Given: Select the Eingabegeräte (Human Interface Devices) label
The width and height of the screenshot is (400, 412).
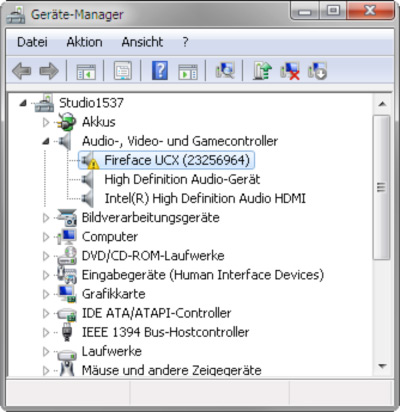Looking at the screenshot, I should pos(203,275).
